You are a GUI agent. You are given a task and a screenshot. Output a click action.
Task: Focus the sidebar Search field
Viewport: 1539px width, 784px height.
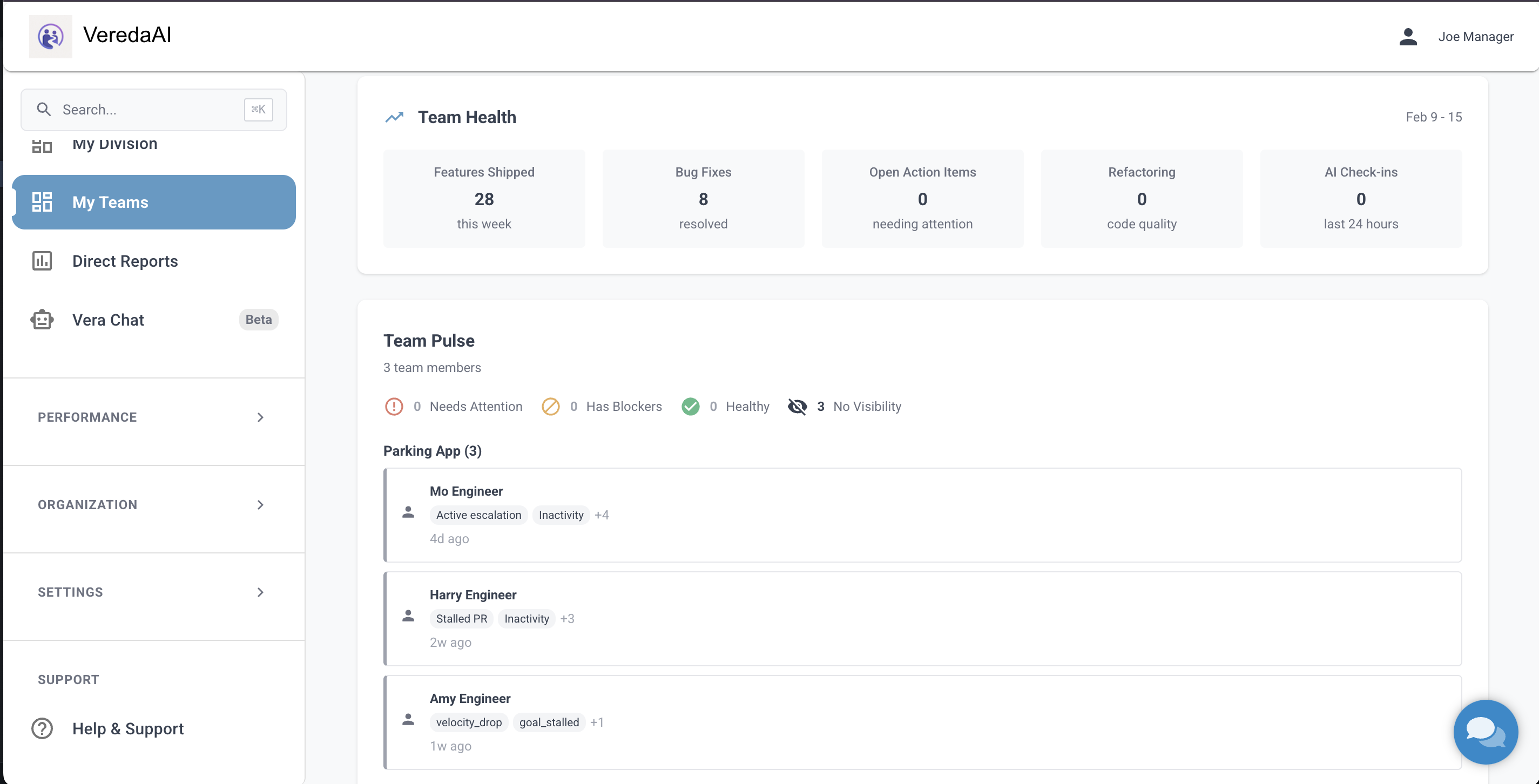(150, 110)
